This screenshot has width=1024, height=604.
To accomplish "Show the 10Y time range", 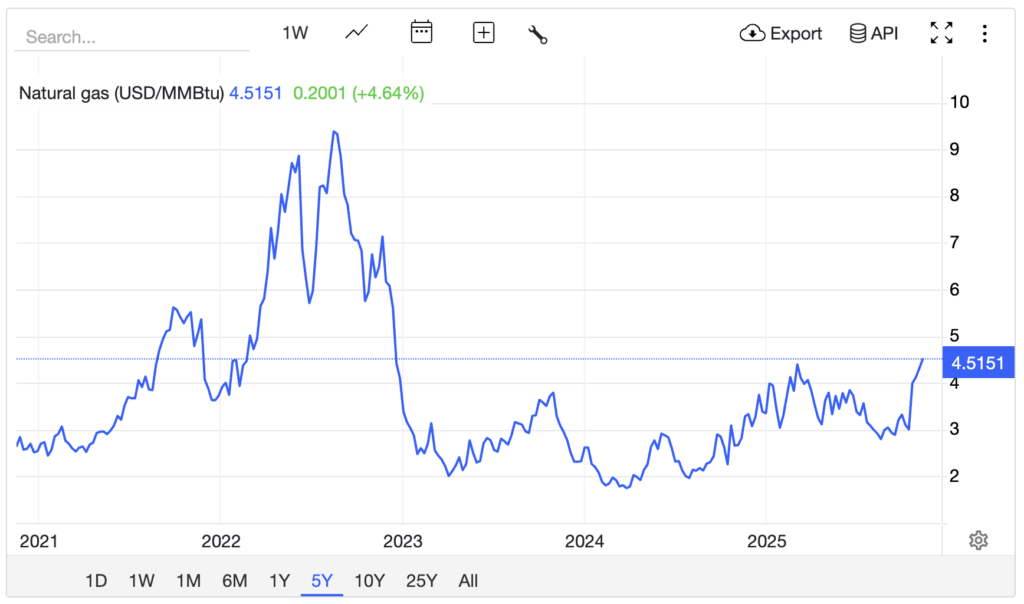I will click(x=369, y=581).
